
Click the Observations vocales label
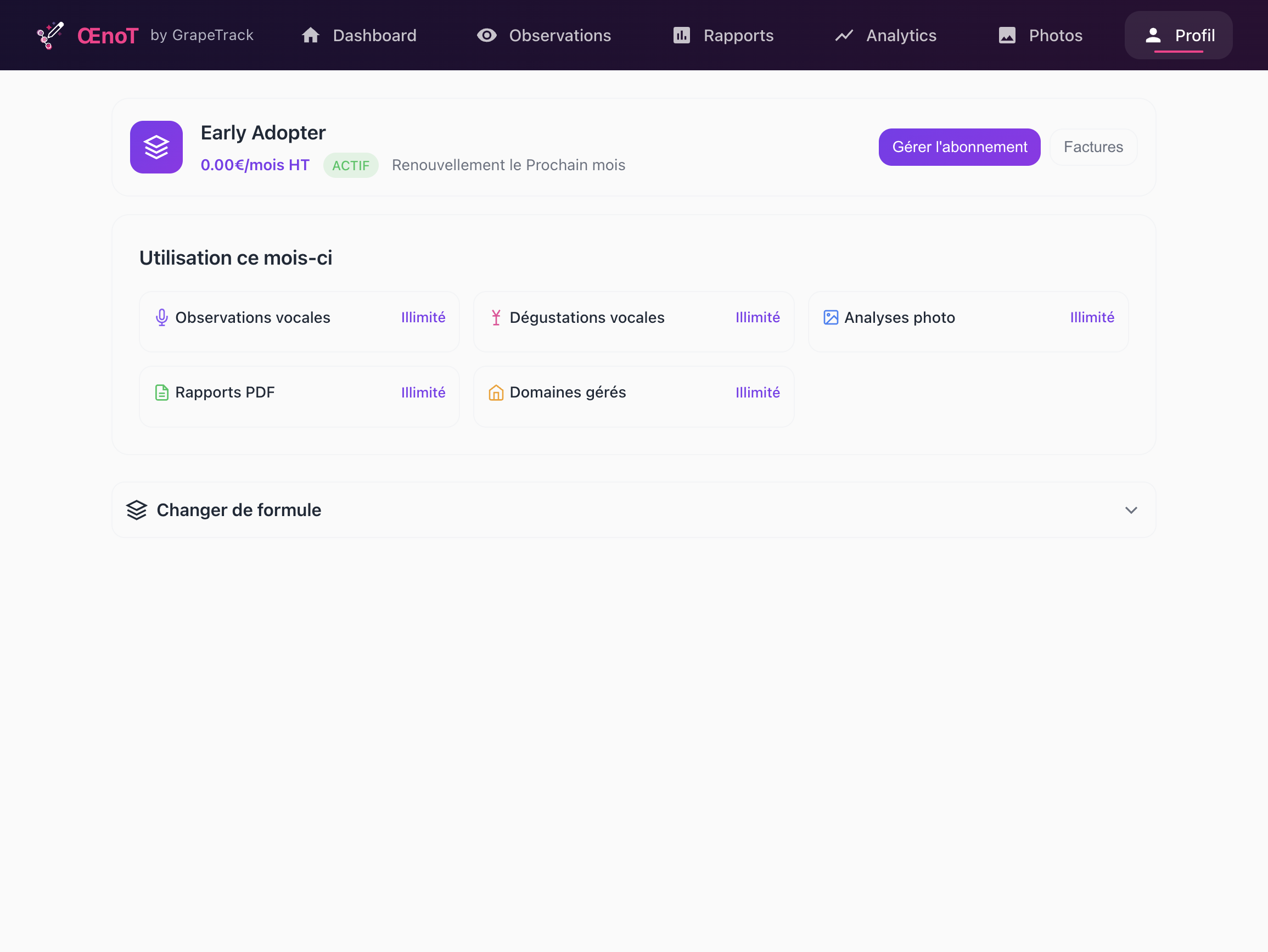tap(253, 317)
